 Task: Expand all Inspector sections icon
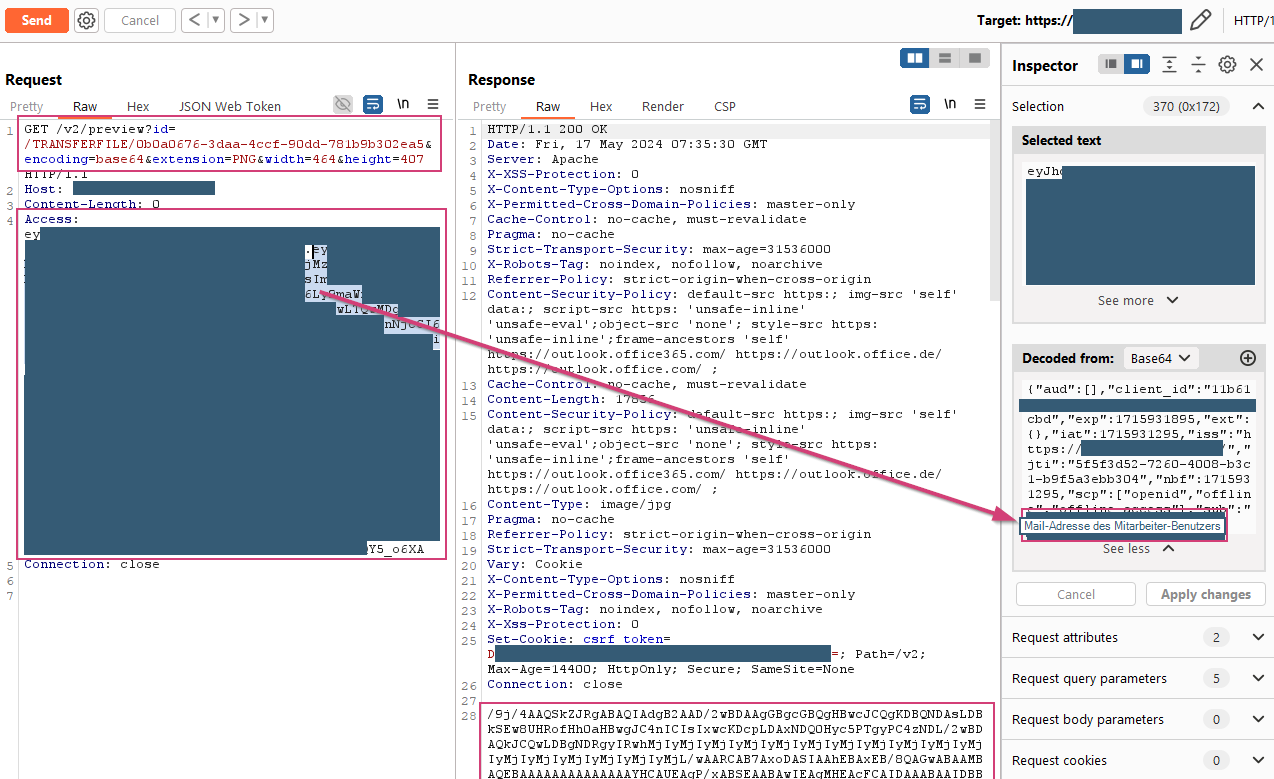coord(1169,65)
